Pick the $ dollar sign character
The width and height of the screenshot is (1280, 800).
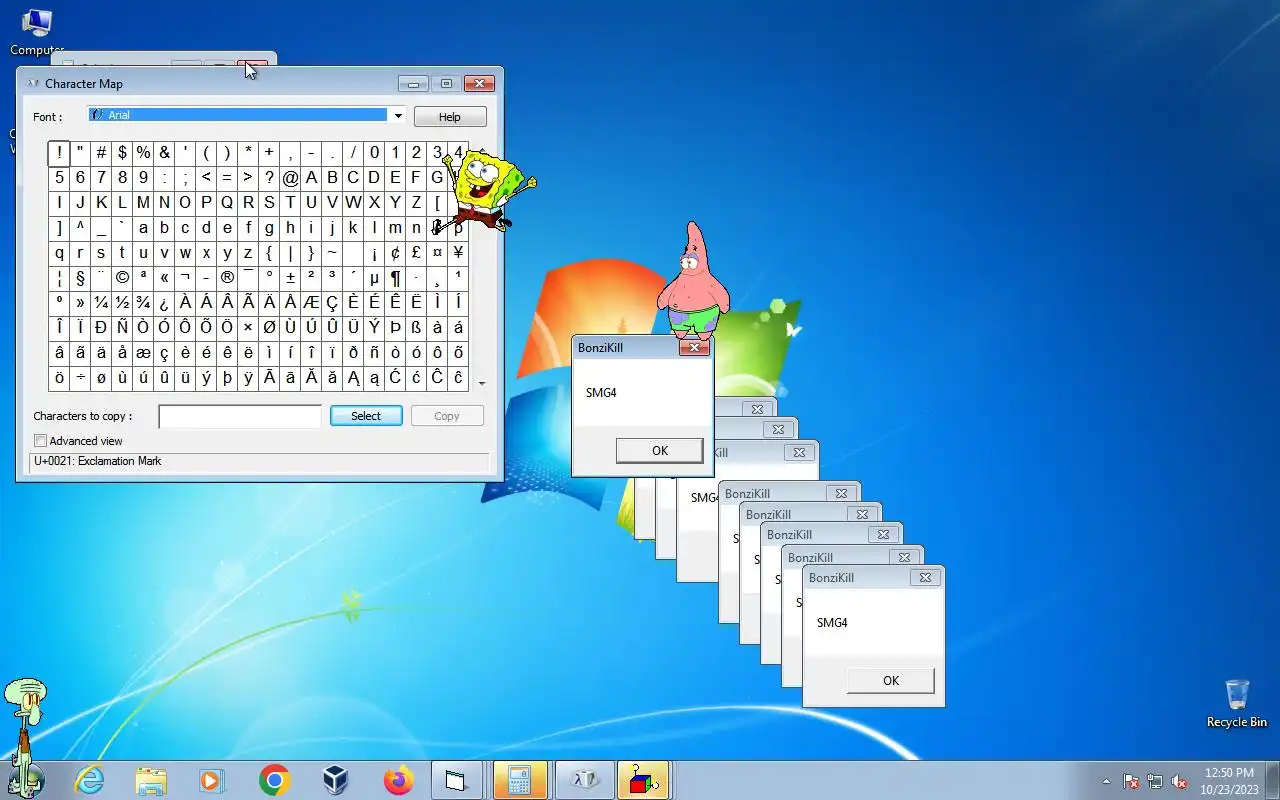point(122,153)
